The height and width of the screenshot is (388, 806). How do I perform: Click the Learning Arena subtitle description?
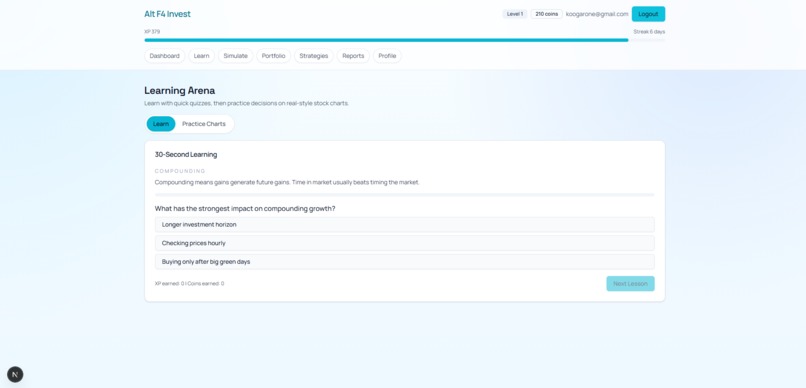247,103
